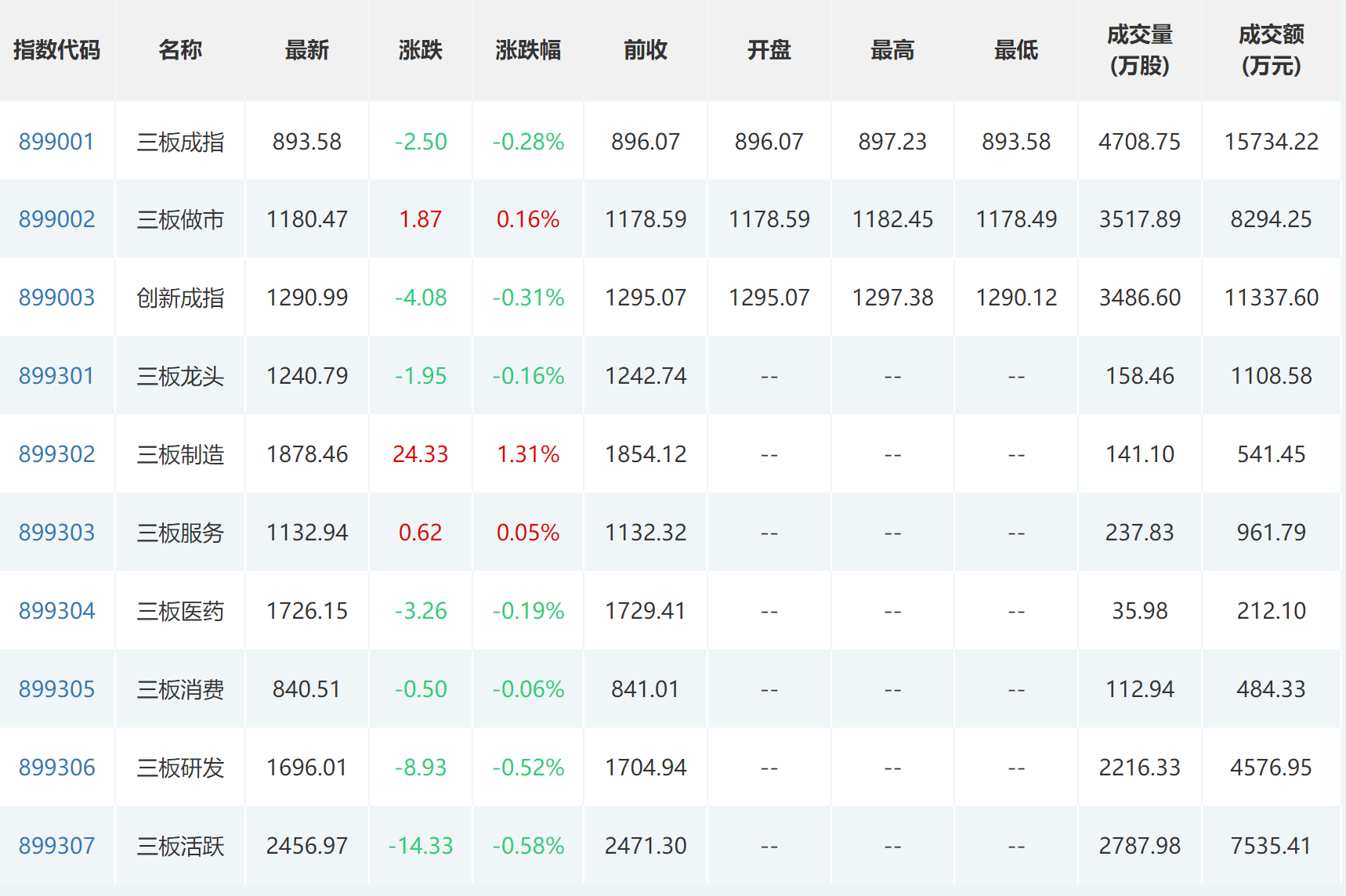1346x896 pixels.
Task: Click the change value -2.50
Action: 421,142
